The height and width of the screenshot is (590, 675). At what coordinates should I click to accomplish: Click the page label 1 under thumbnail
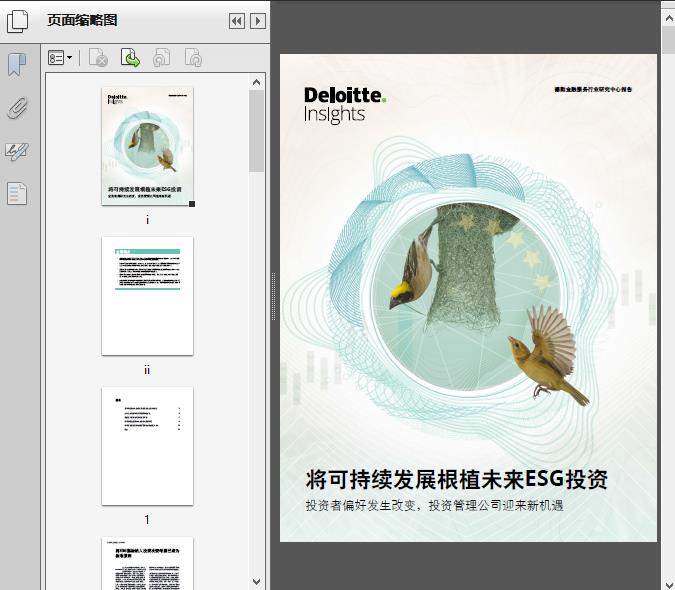click(x=147, y=520)
